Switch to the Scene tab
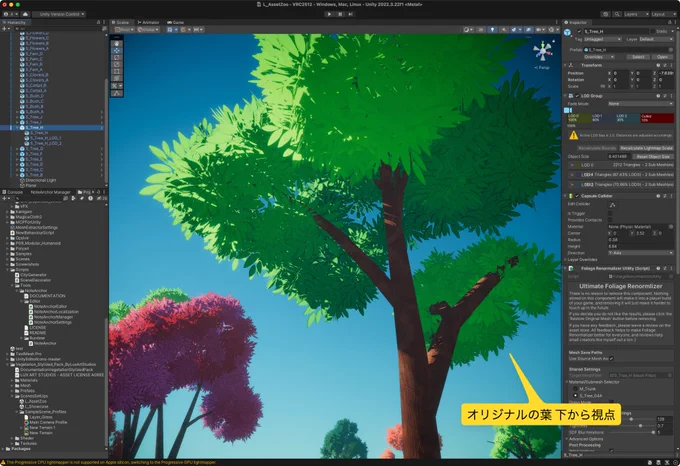This screenshot has width=680, height=466. click(x=120, y=22)
